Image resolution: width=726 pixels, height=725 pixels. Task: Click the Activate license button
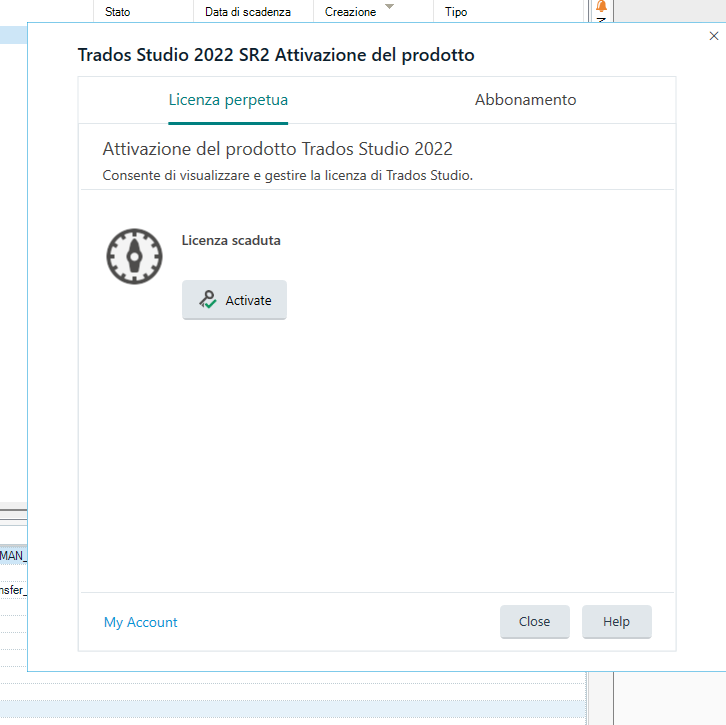click(234, 300)
